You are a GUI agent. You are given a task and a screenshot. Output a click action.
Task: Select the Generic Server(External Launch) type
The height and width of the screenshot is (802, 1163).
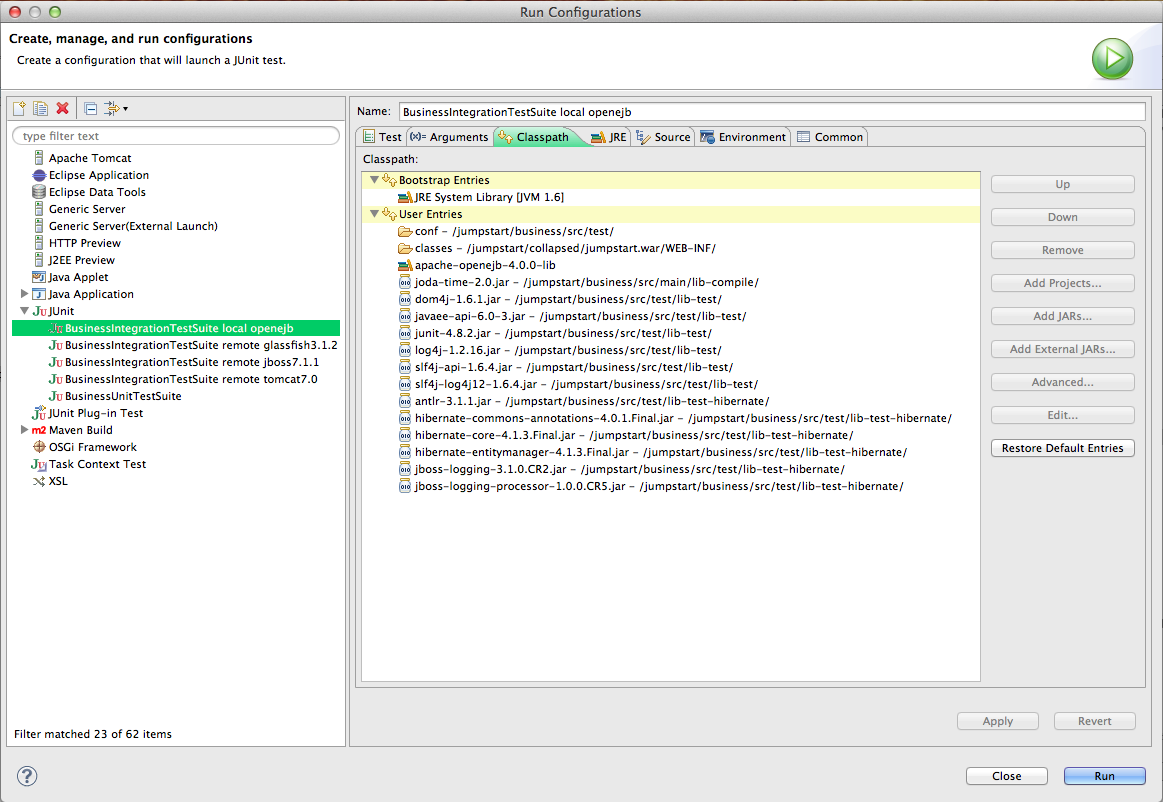pyautogui.click(x=125, y=226)
